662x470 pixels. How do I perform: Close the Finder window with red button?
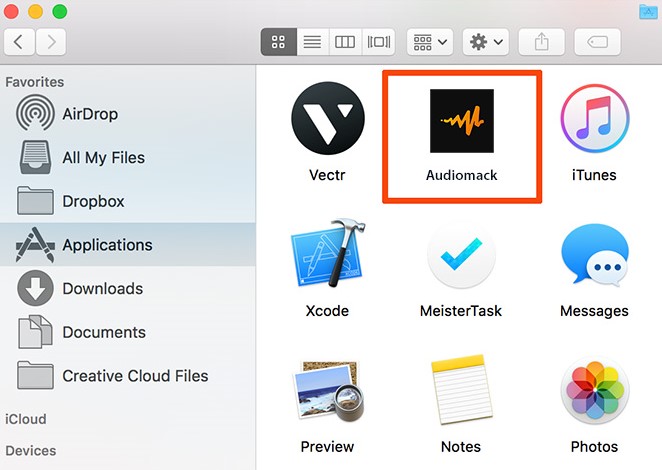coord(11,11)
